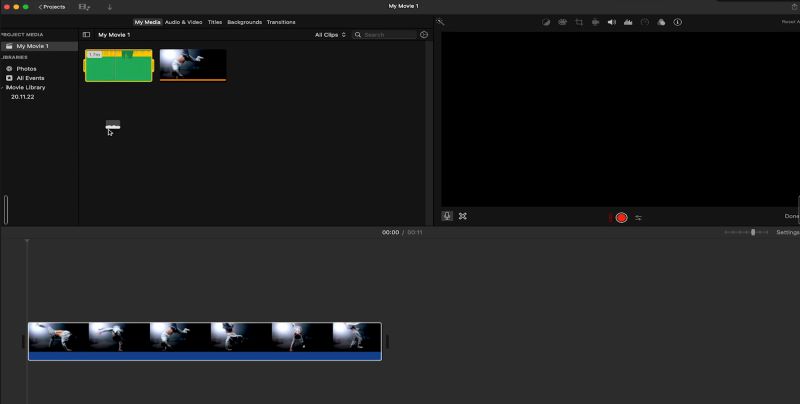
Task: Open the Backgrounds tab
Action: 244,22
